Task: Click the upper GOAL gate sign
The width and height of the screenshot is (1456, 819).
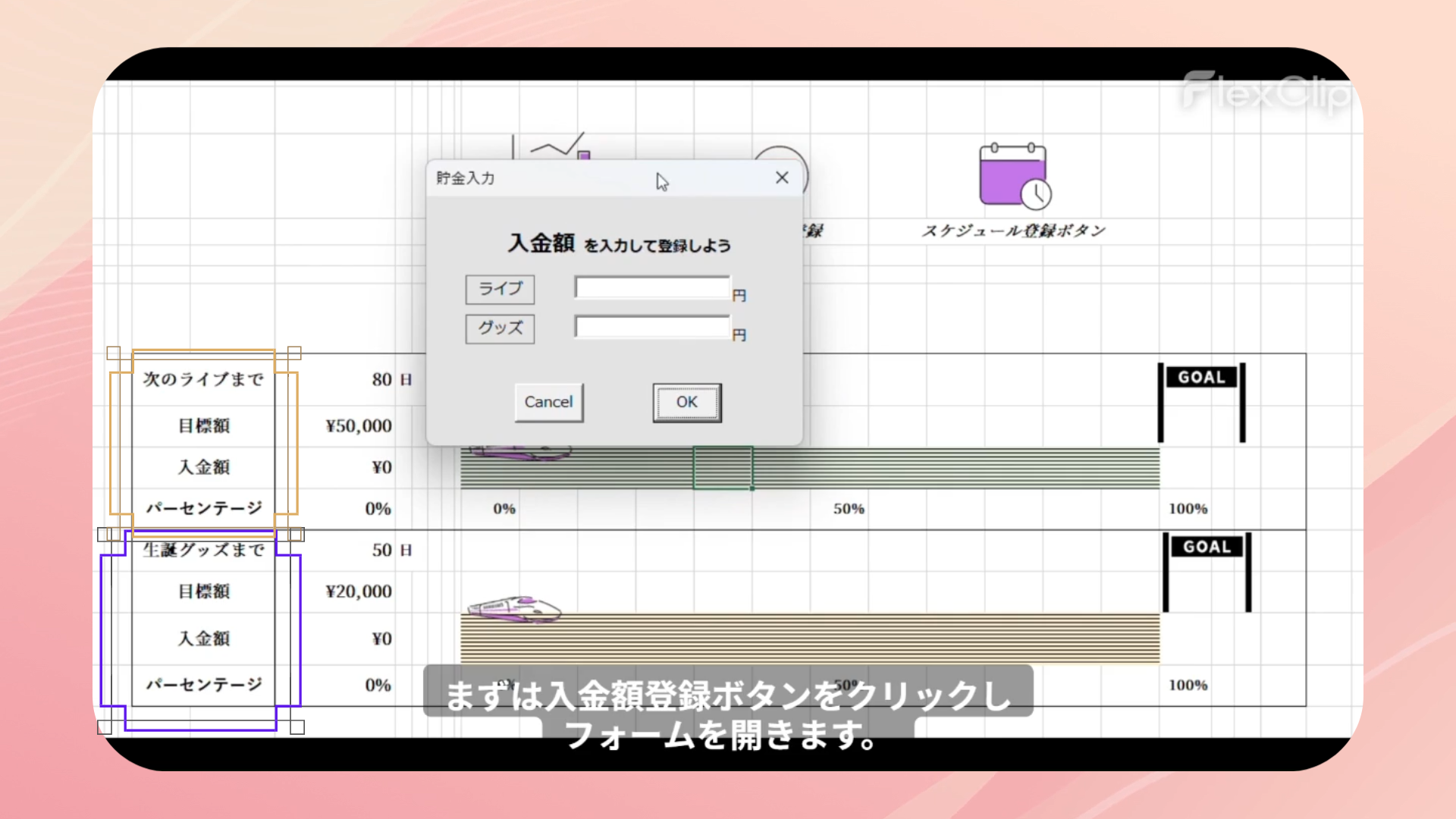Action: [x=1201, y=378]
